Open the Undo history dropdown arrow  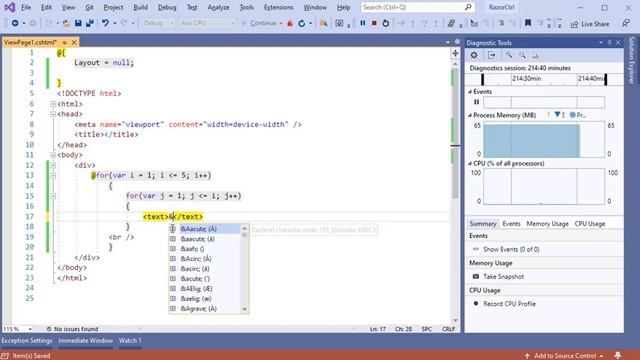(x=114, y=23)
